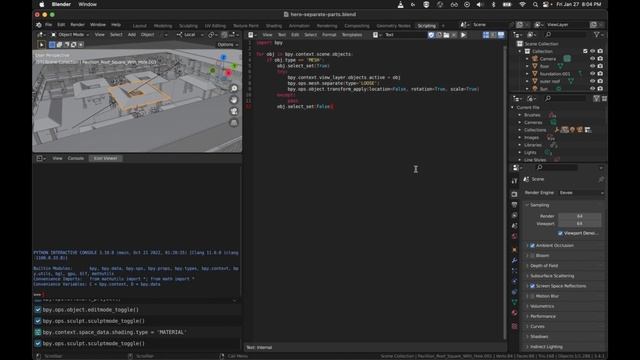
Task: Open the Material properties tab icon
Action: click(x=514, y=313)
